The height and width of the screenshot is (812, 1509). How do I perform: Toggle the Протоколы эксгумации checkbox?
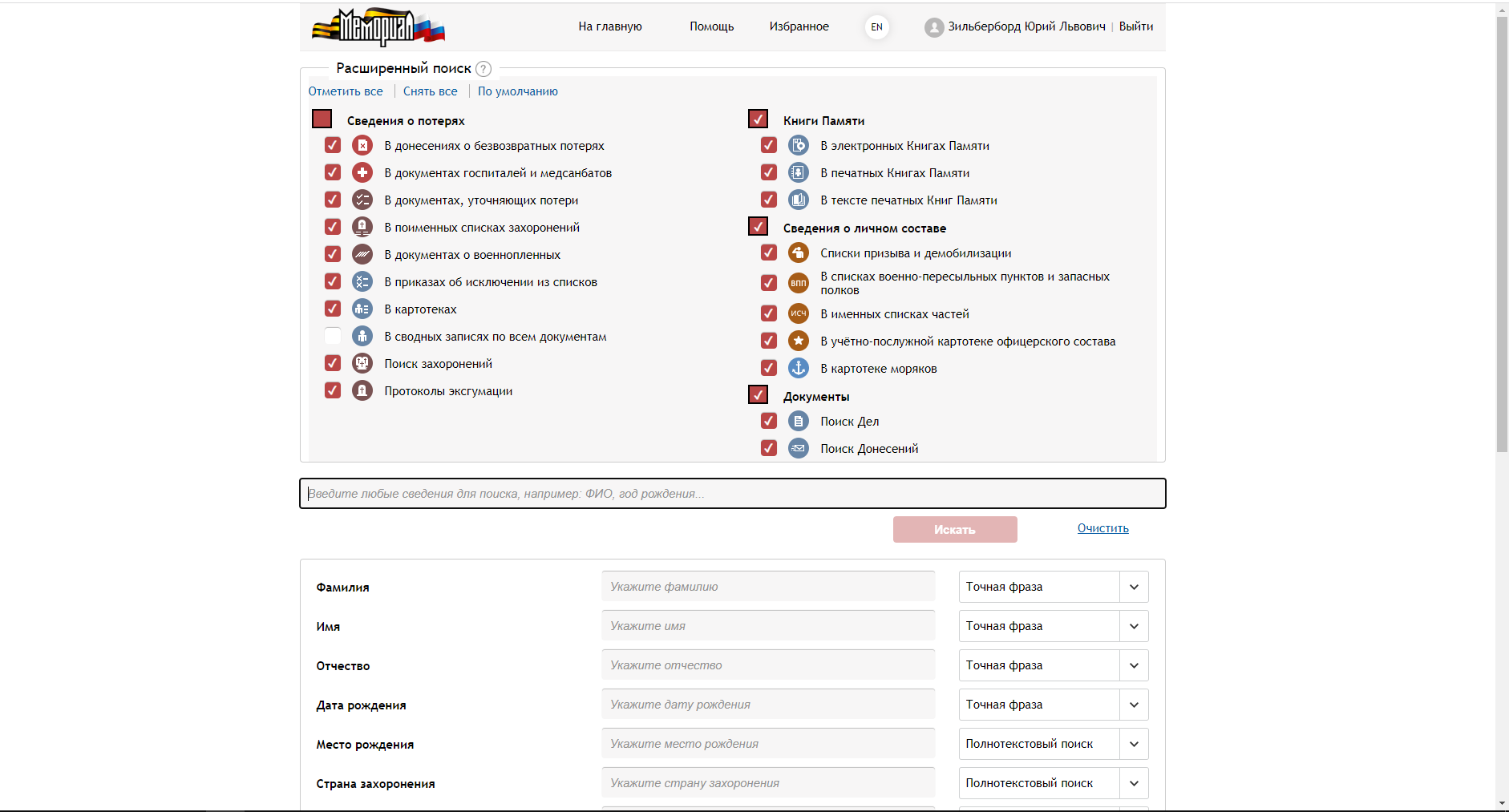click(333, 390)
